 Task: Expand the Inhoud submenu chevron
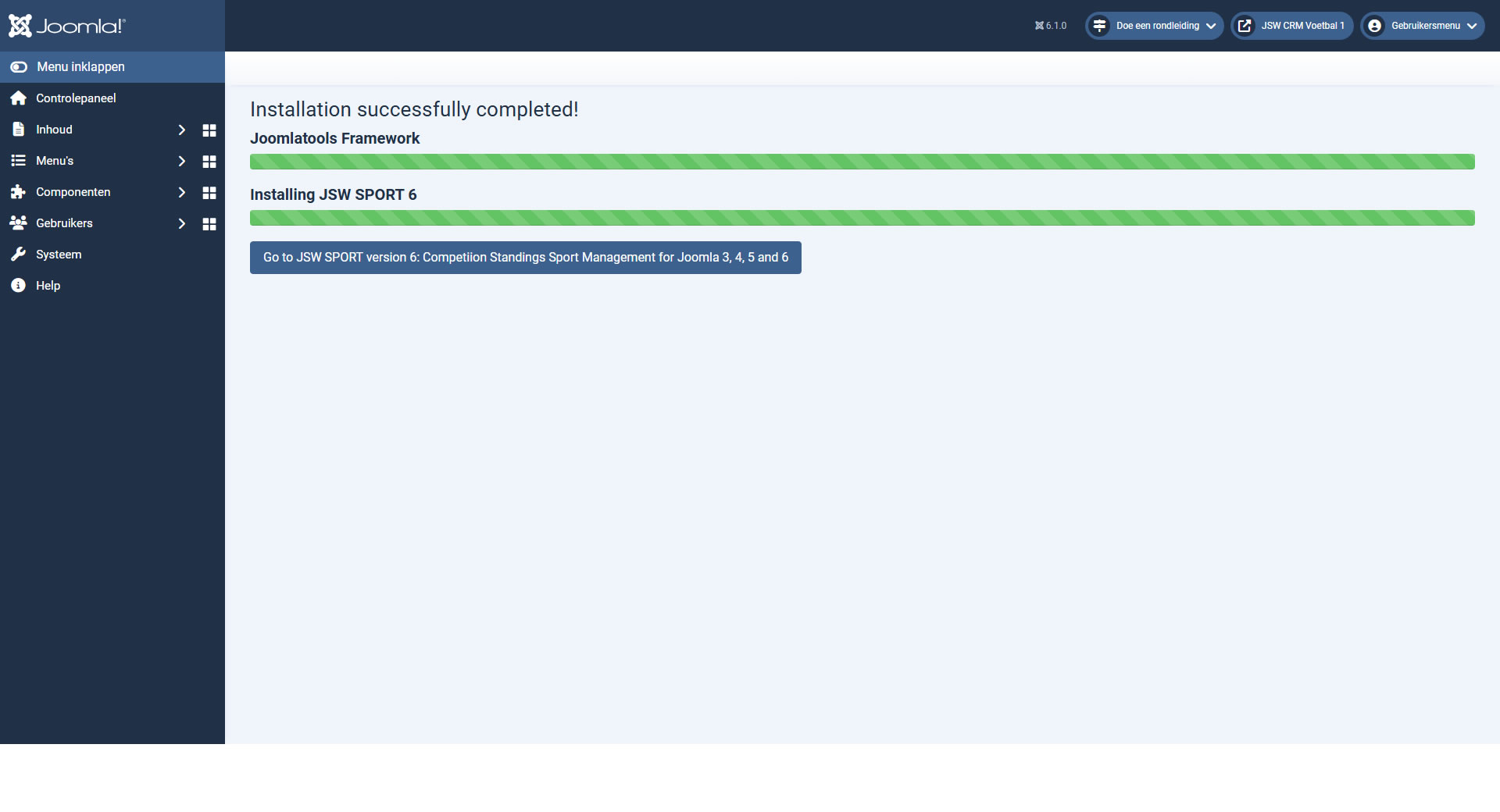tap(182, 130)
